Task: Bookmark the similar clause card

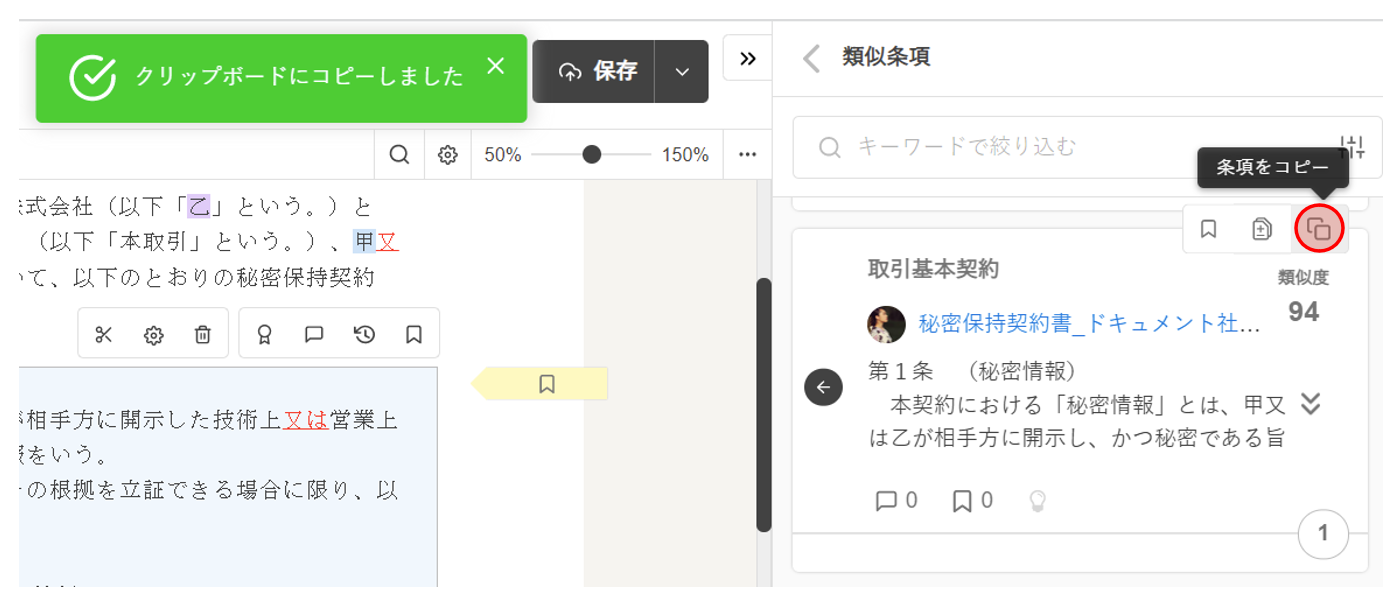Action: click(1208, 230)
